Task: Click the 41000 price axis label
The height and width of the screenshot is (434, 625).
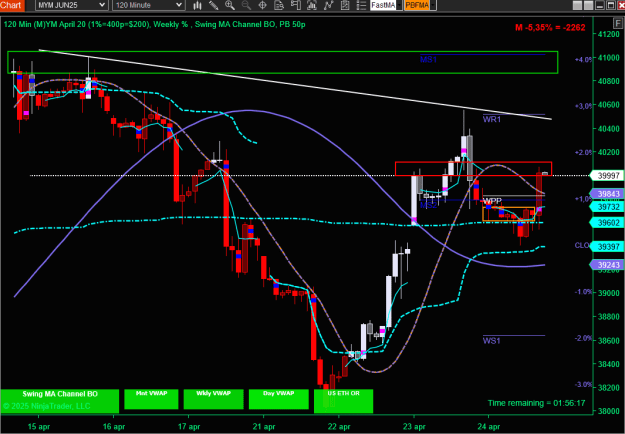Action: (609, 58)
